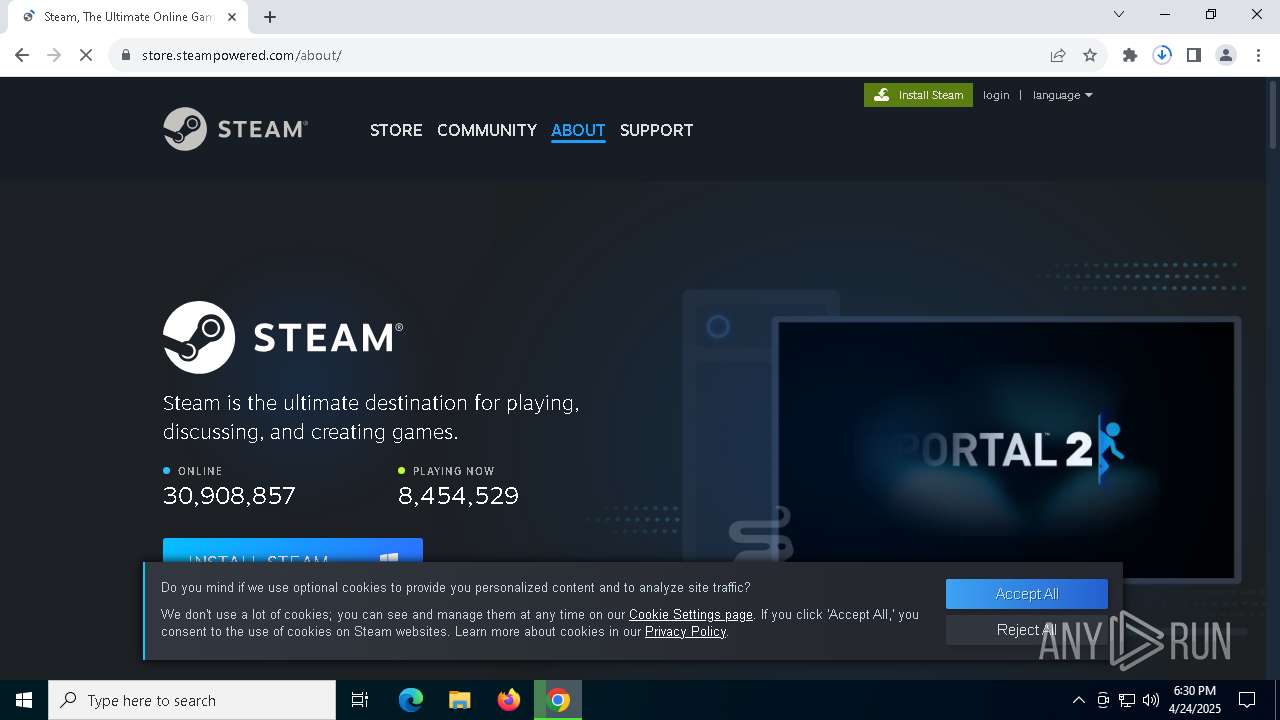Share this page via the share icon
The height and width of the screenshot is (720, 1280).
[x=1057, y=55]
